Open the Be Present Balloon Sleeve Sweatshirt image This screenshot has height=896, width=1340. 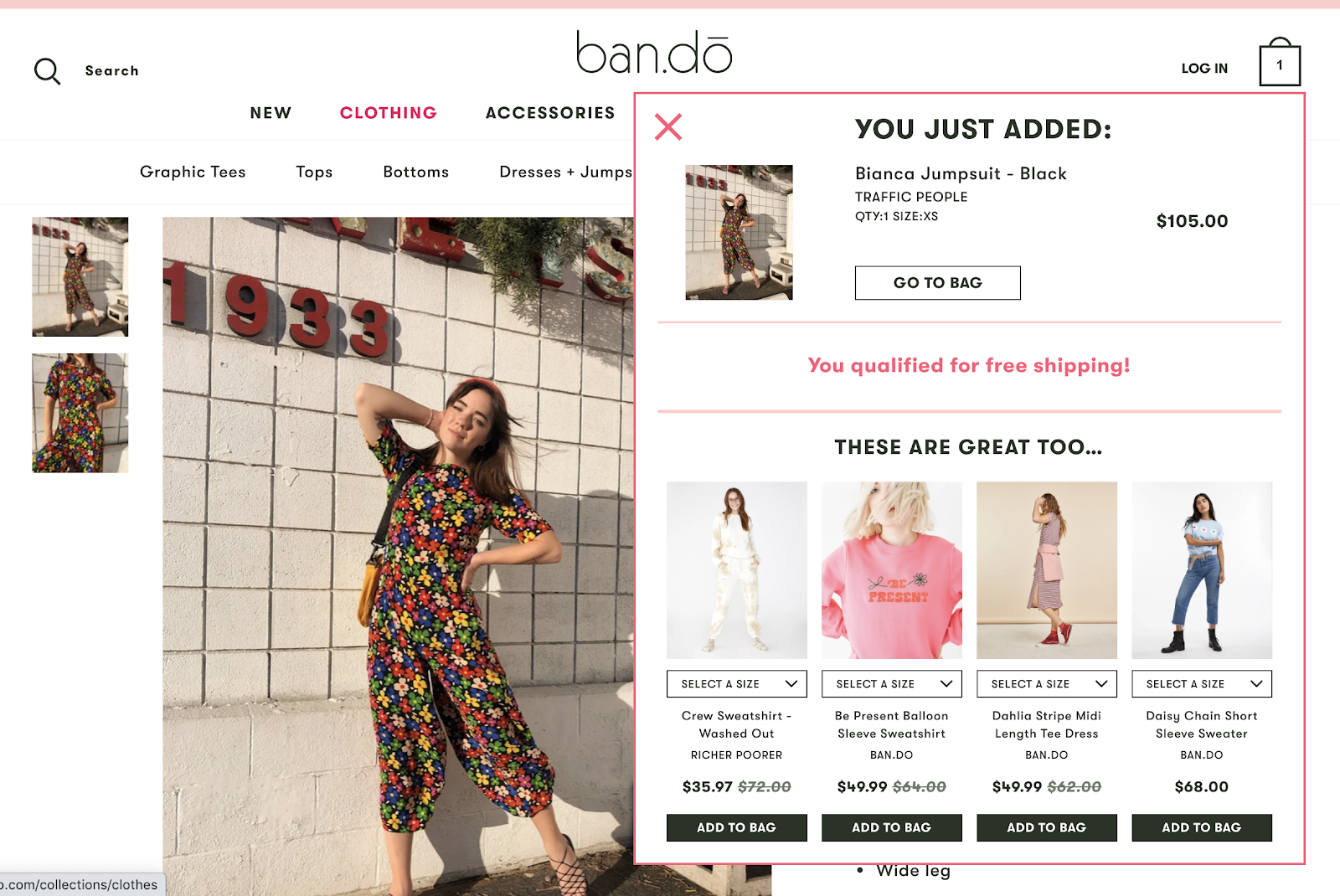tap(892, 570)
